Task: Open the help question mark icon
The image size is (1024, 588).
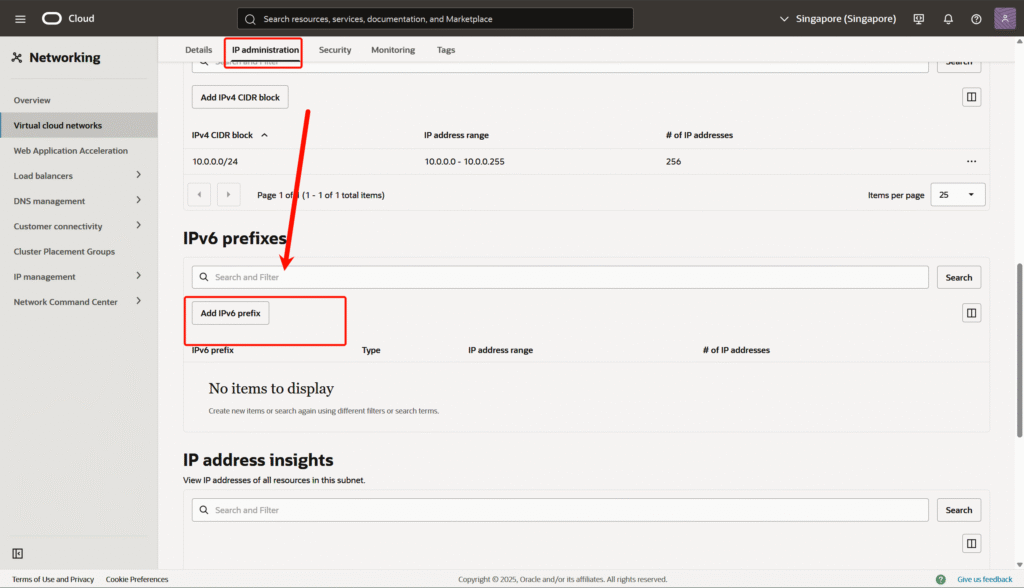Action: click(976, 19)
